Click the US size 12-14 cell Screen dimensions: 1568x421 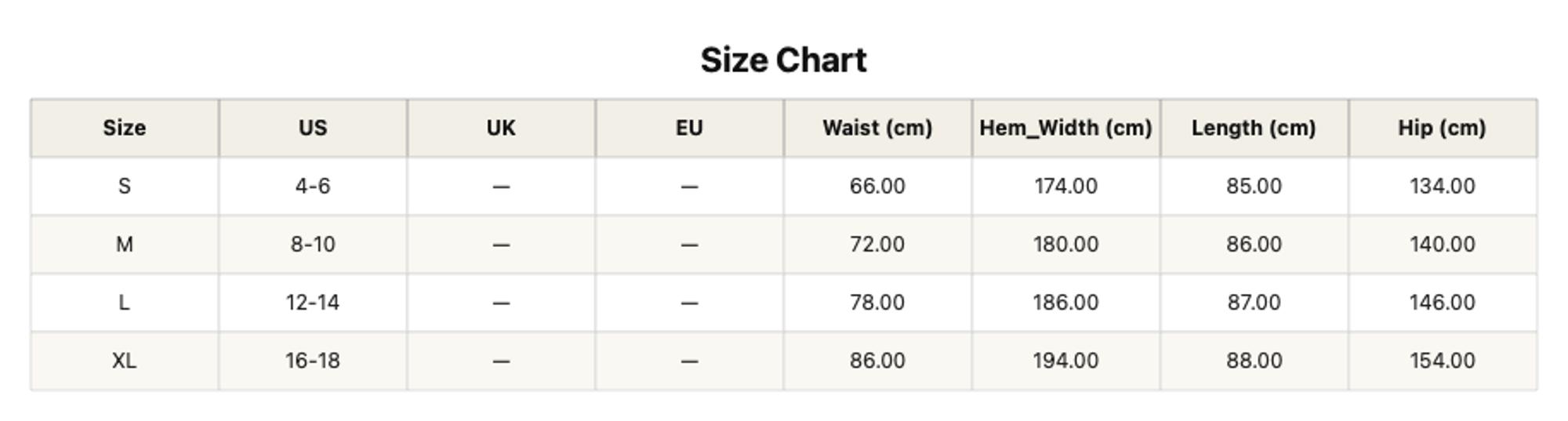coord(313,303)
